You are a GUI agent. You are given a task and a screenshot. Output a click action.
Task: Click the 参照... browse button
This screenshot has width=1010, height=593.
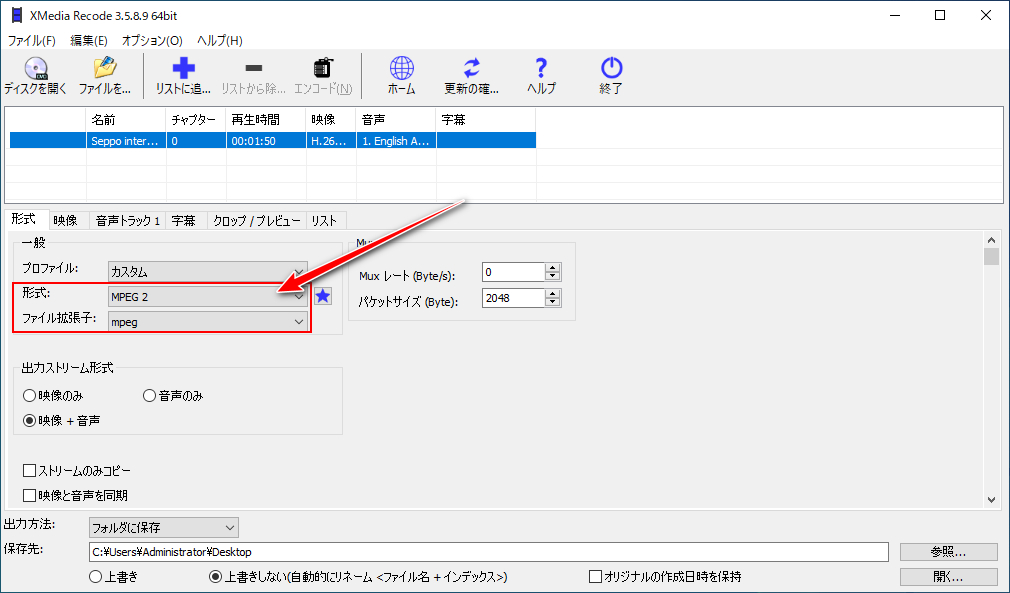[x=948, y=552]
